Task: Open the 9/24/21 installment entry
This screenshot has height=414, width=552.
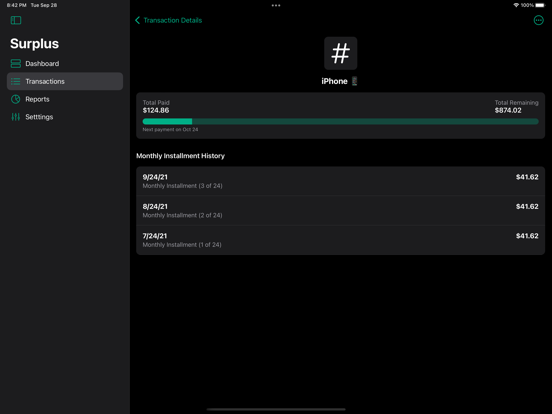Action: click(340, 181)
